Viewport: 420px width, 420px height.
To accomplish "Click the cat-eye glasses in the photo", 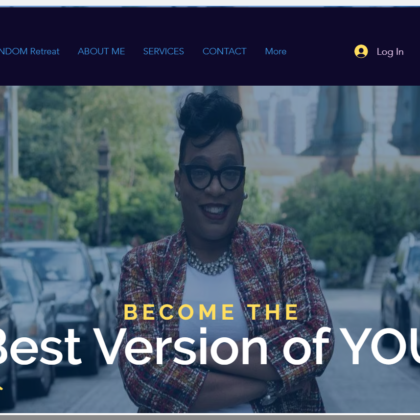I will (x=213, y=177).
